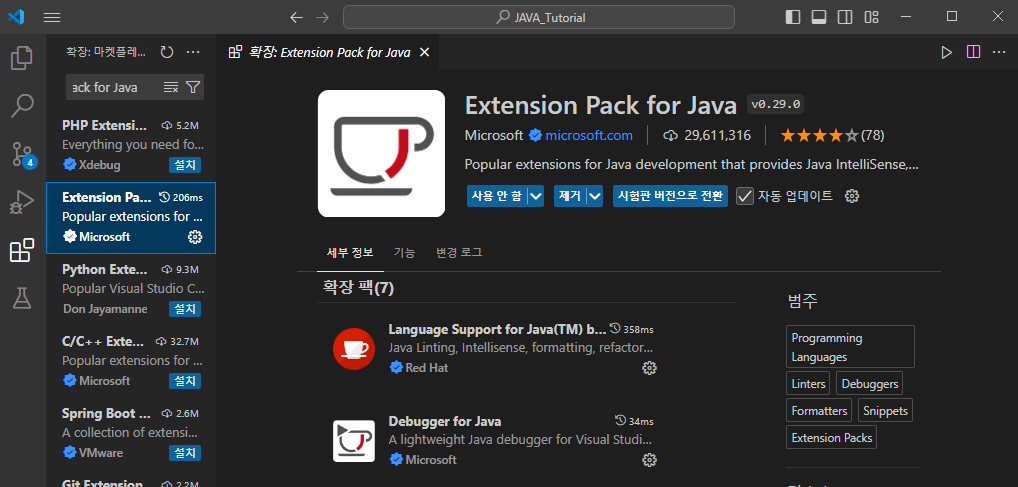Toggle the bottom panel layout
The image size is (1018, 487).
819,17
